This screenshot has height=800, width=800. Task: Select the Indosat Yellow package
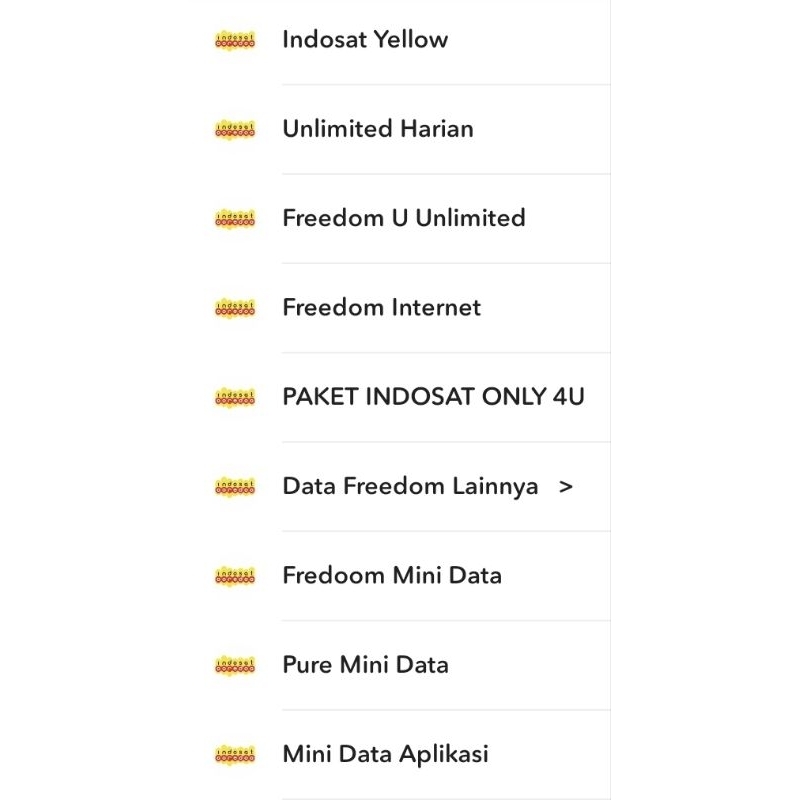click(365, 40)
